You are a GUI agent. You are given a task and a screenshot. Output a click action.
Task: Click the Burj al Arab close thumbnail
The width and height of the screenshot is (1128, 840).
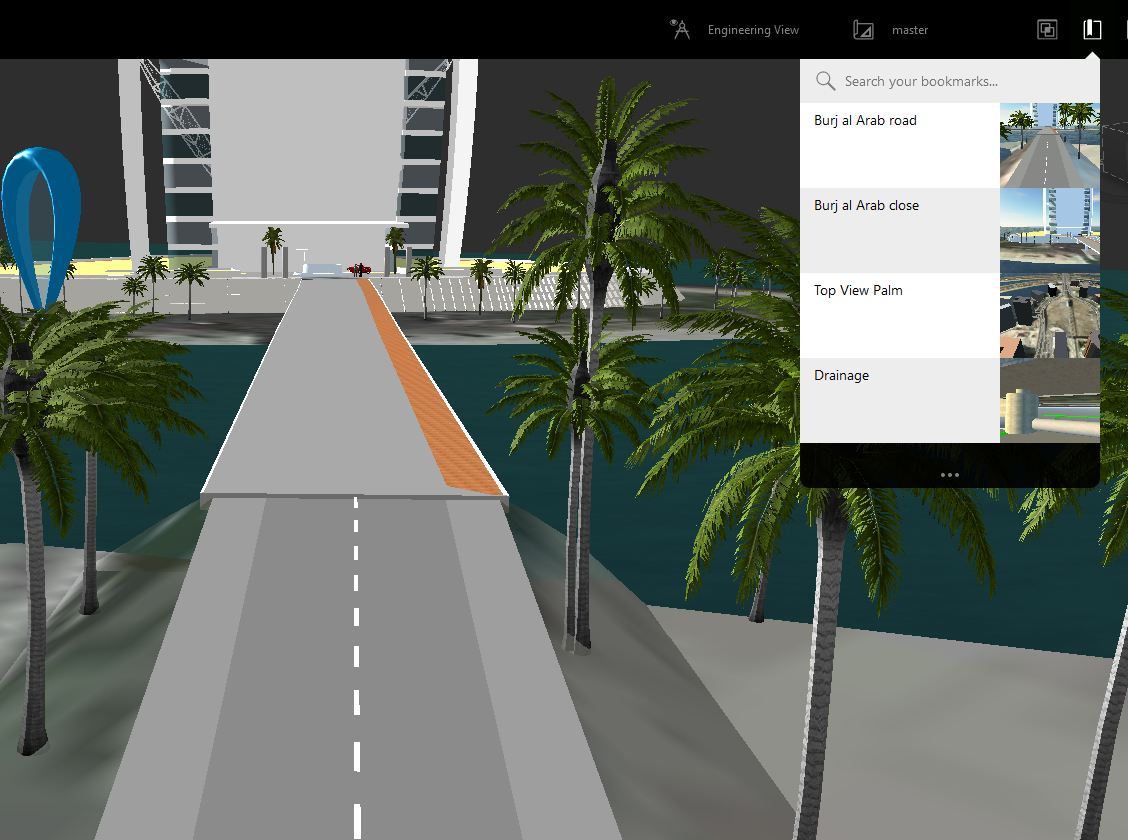click(x=1049, y=230)
